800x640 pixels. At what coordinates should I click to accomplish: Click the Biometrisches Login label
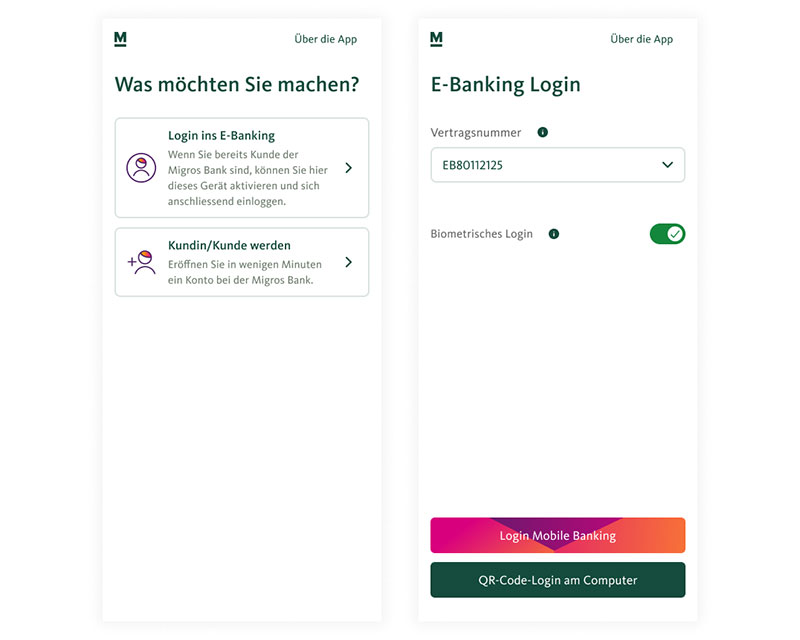click(481, 234)
